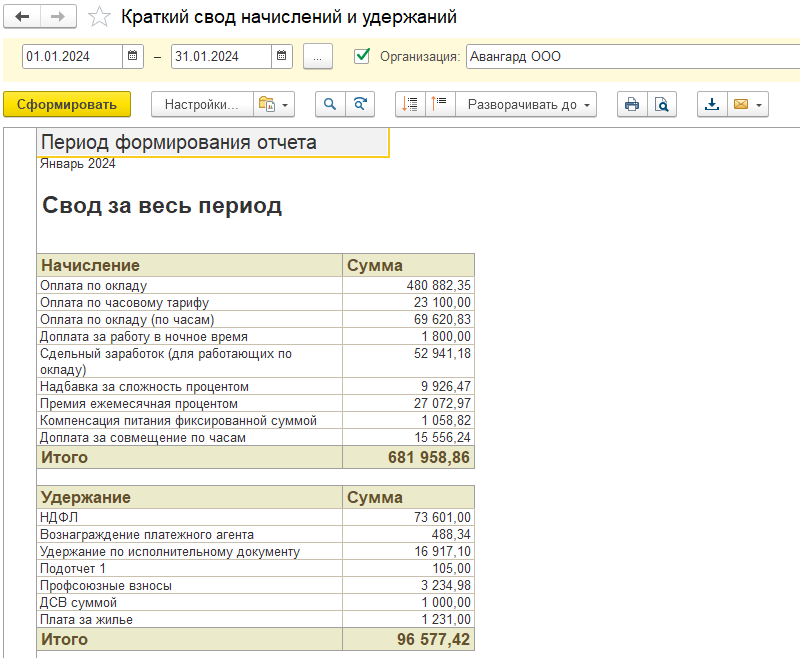The image size is (800, 658).
Task: Click the Свод за весь период heading
Action: click(x=162, y=206)
